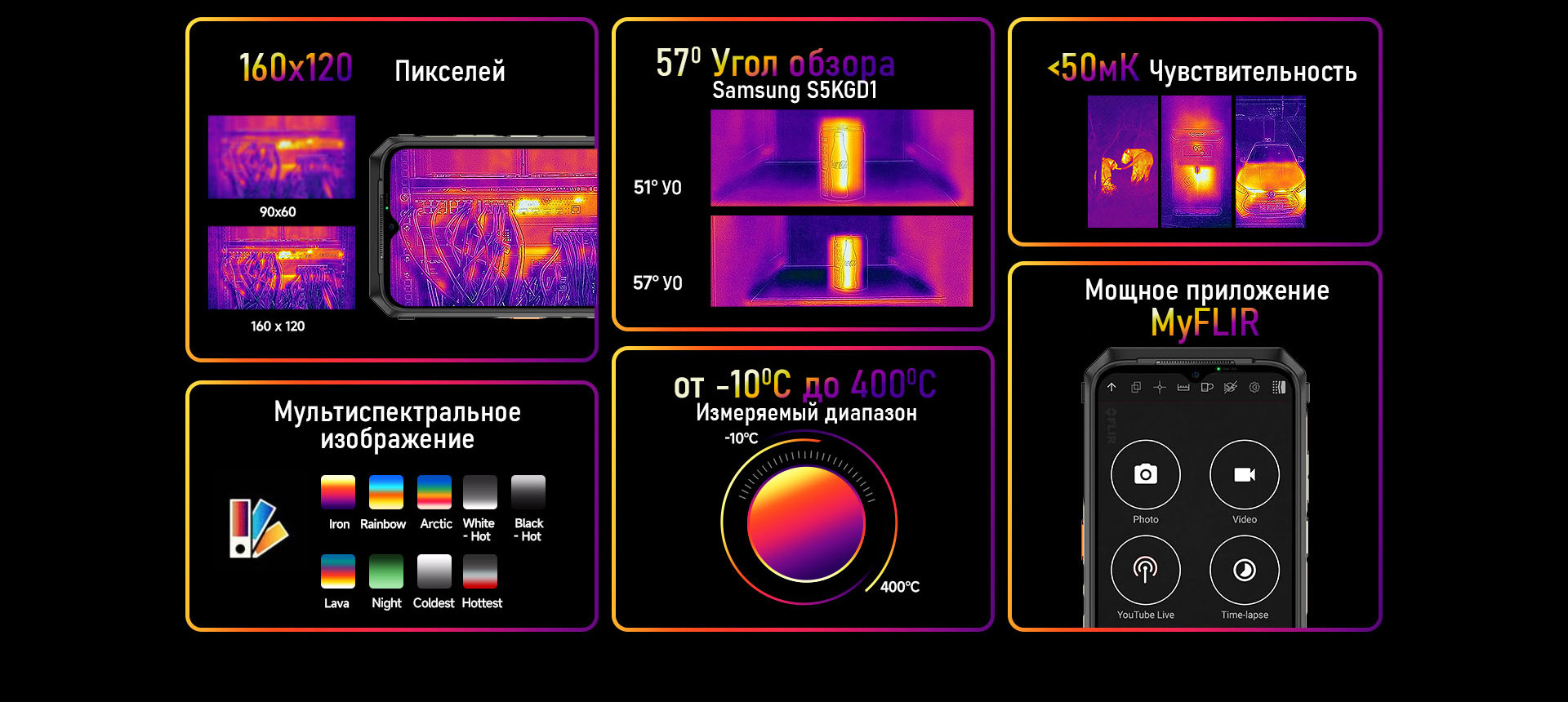1568x702 pixels.
Task: Open YouTube Live streaming mode
Action: click(x=1145, y=570)
